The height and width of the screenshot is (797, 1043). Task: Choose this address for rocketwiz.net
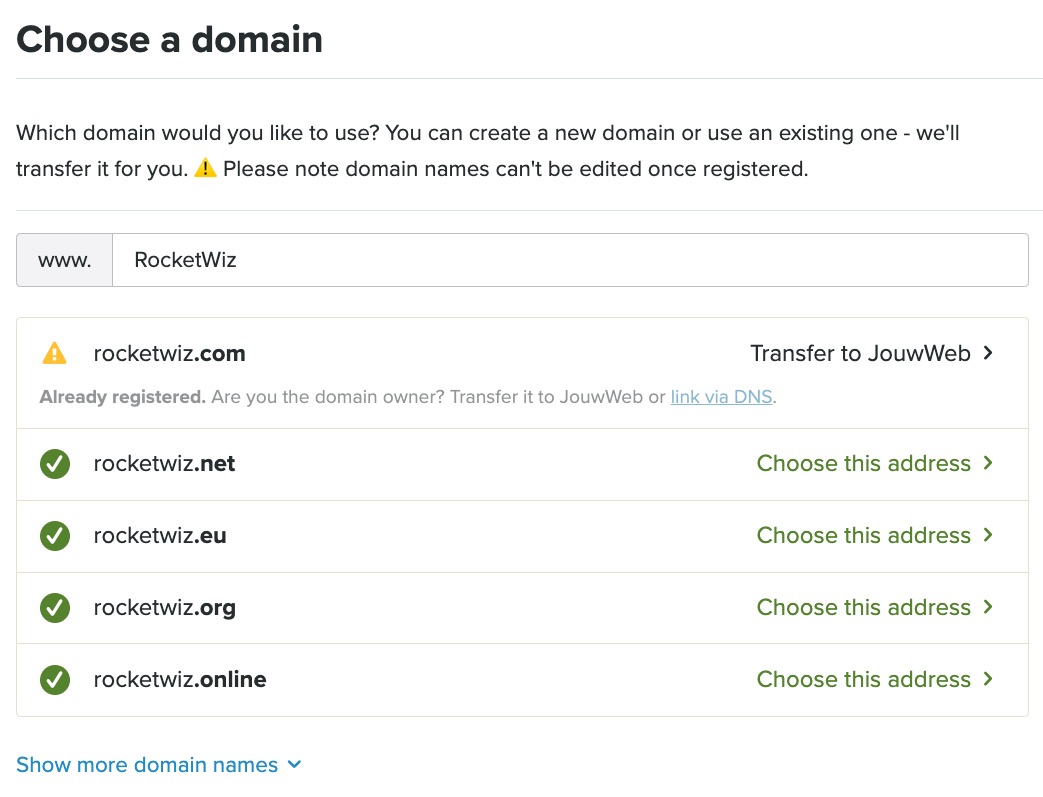pyautogui.click(x=863, y=463)
